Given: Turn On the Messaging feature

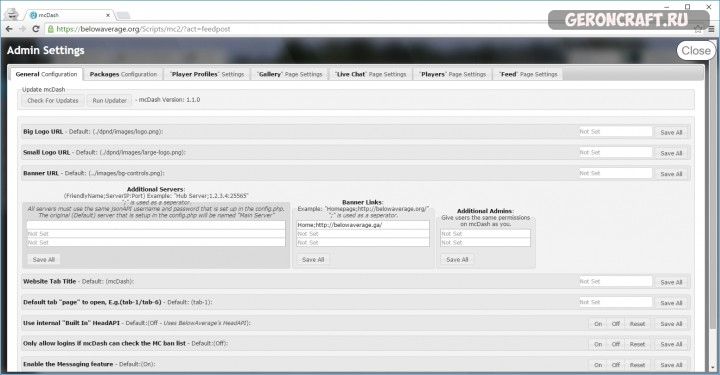Looking at the screenshot, I should pos(598,365).
